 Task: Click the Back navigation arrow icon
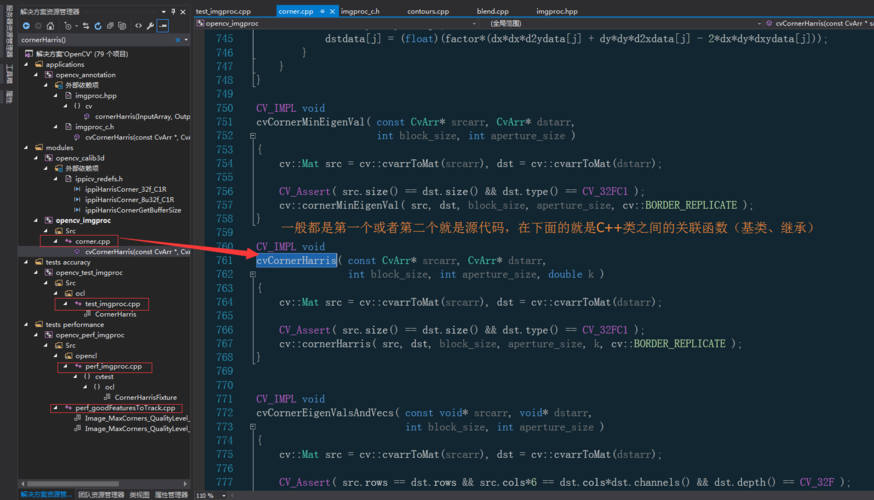tap(26, 26)
